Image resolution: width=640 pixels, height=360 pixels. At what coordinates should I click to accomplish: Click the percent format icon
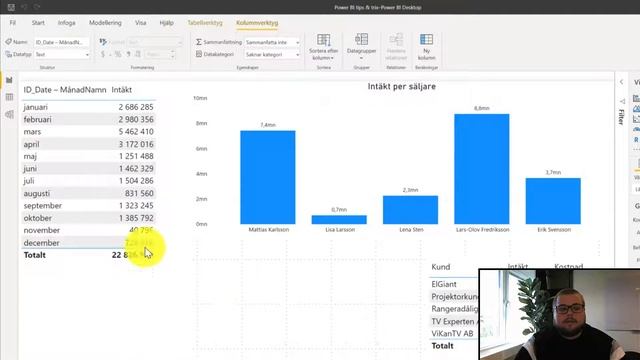coord(118,54)
